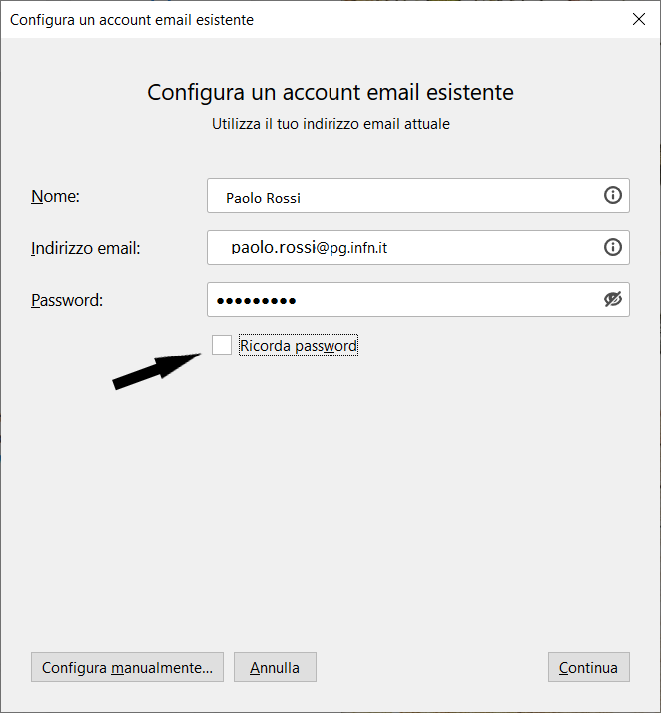
Task: Close the account setup dialog window
Action: 639,19
